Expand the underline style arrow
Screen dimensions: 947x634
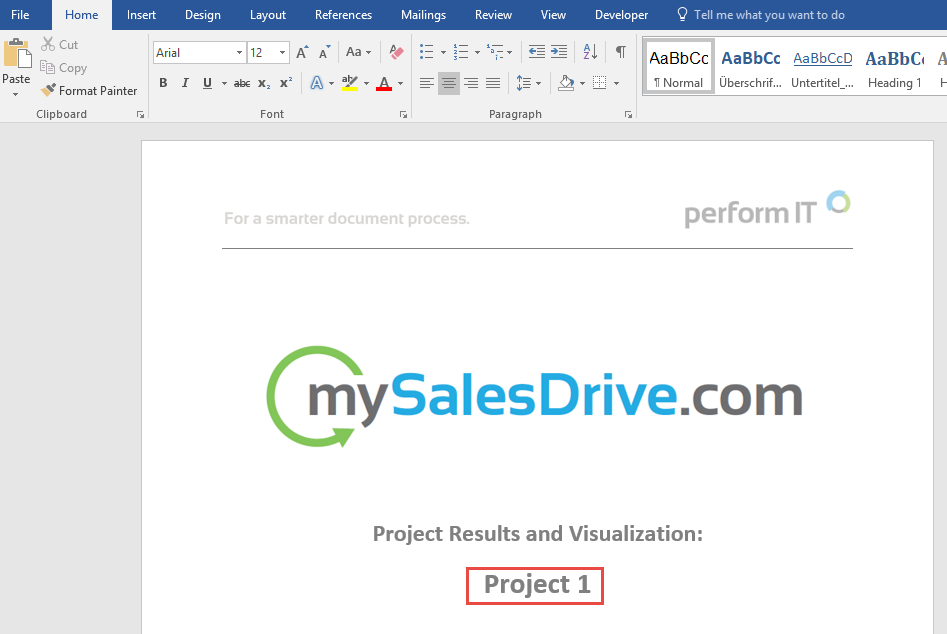click(224, 83)
